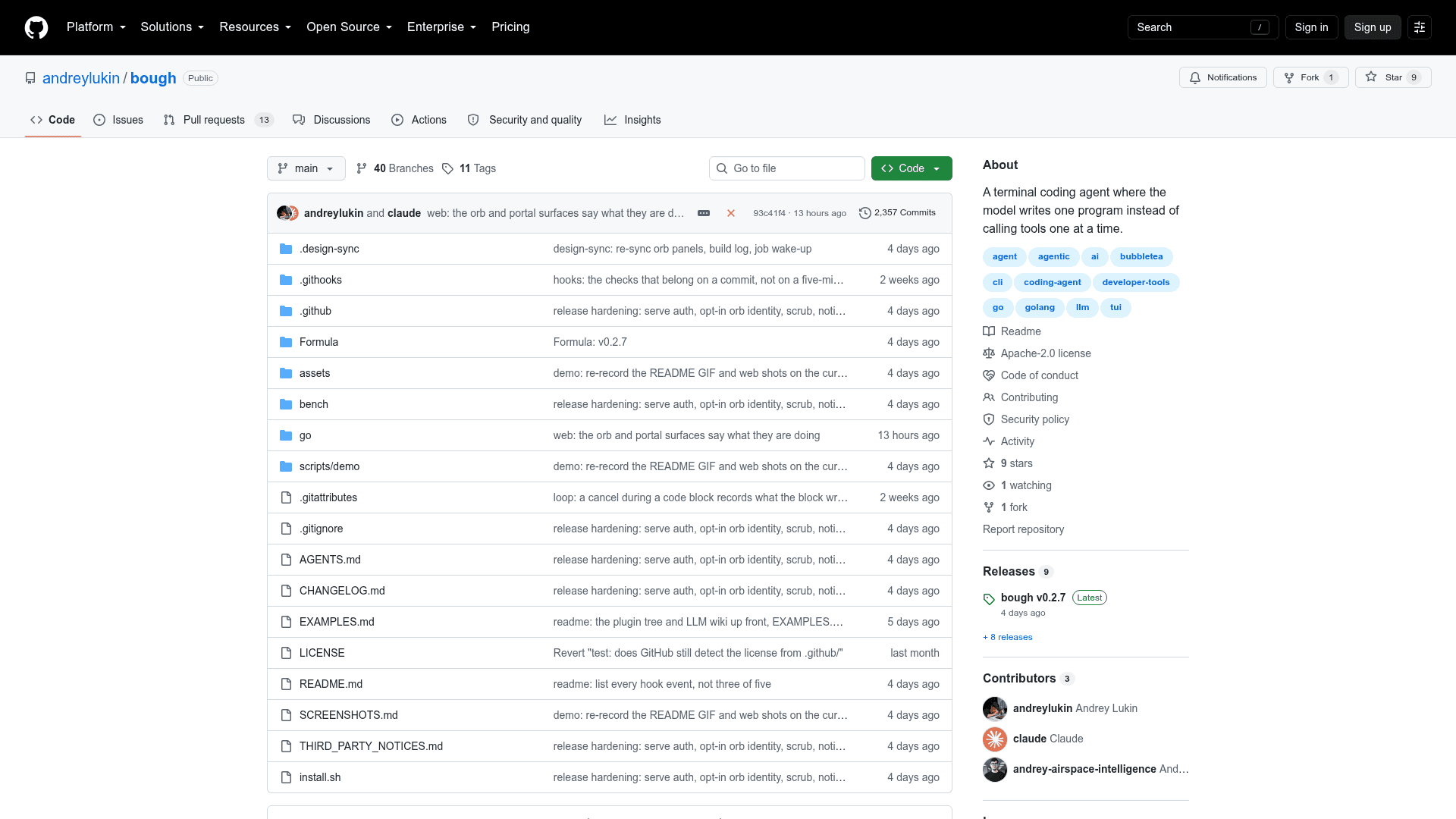Viewport: 1456px width, 819px height.
Task: Expand the Enterprise menu
Action: tap(441, 27)
